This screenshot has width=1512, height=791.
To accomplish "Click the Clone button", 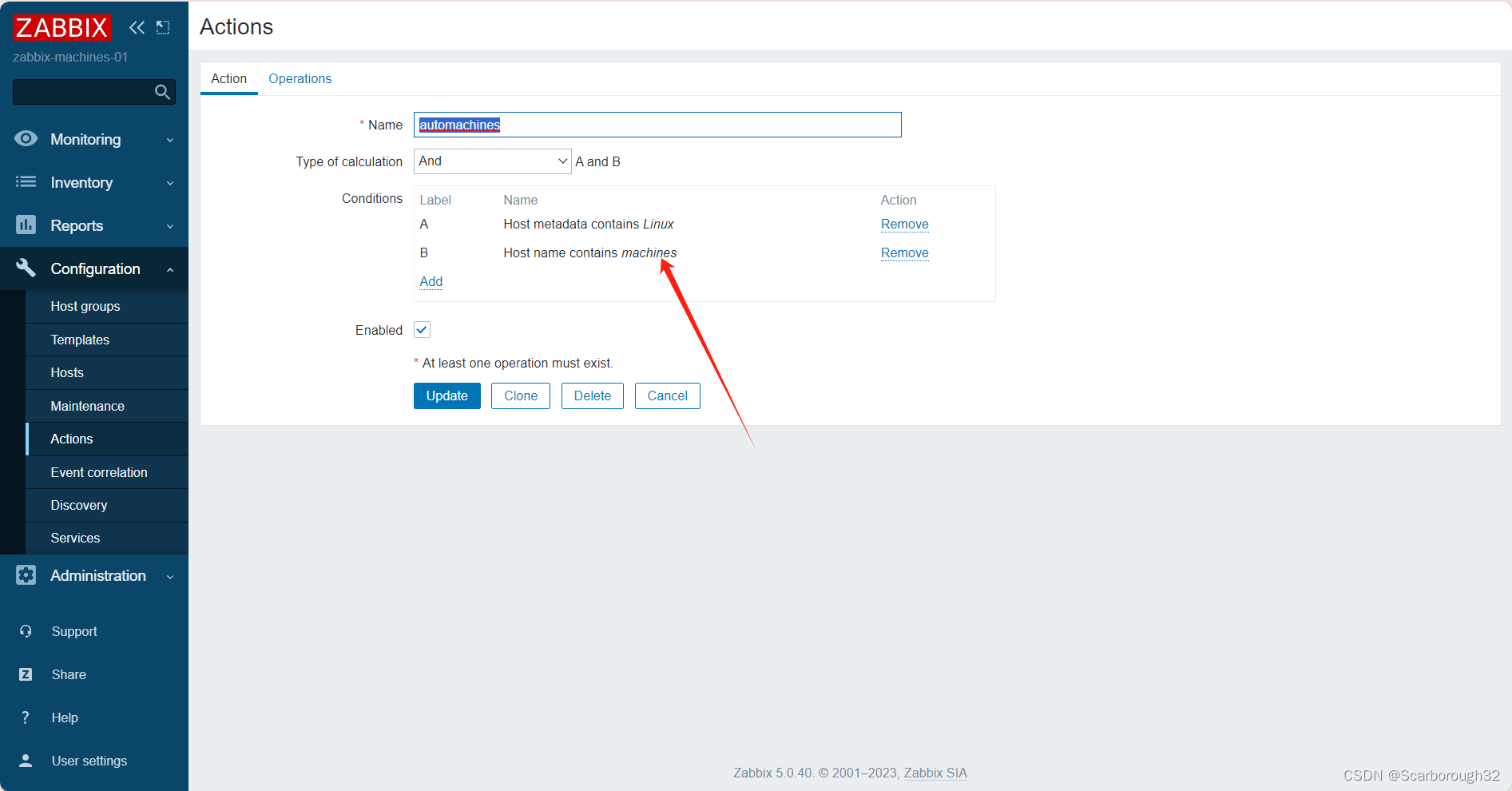I will click(520, 395).
